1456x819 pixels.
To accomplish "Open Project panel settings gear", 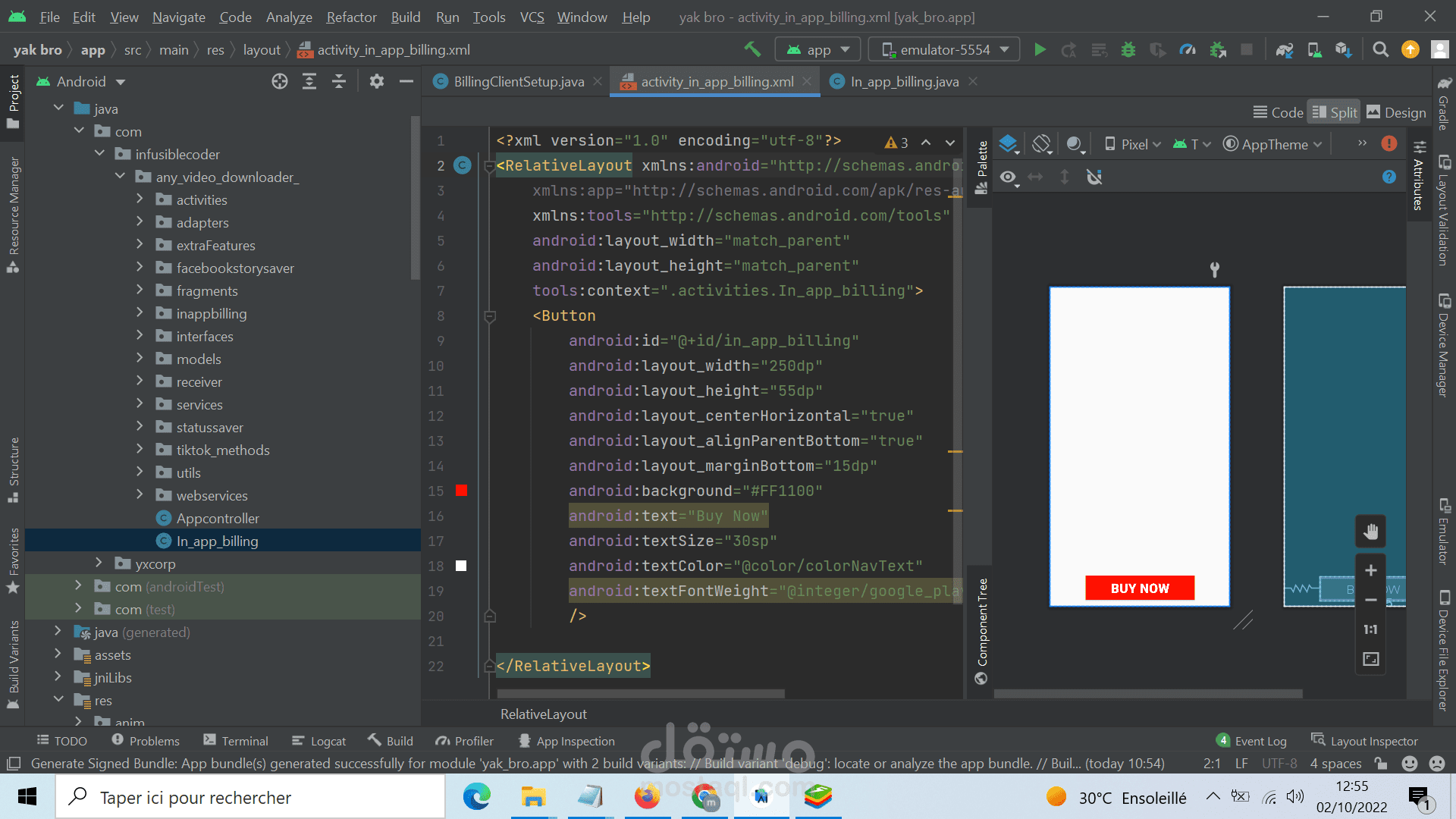I will (376, 82).
